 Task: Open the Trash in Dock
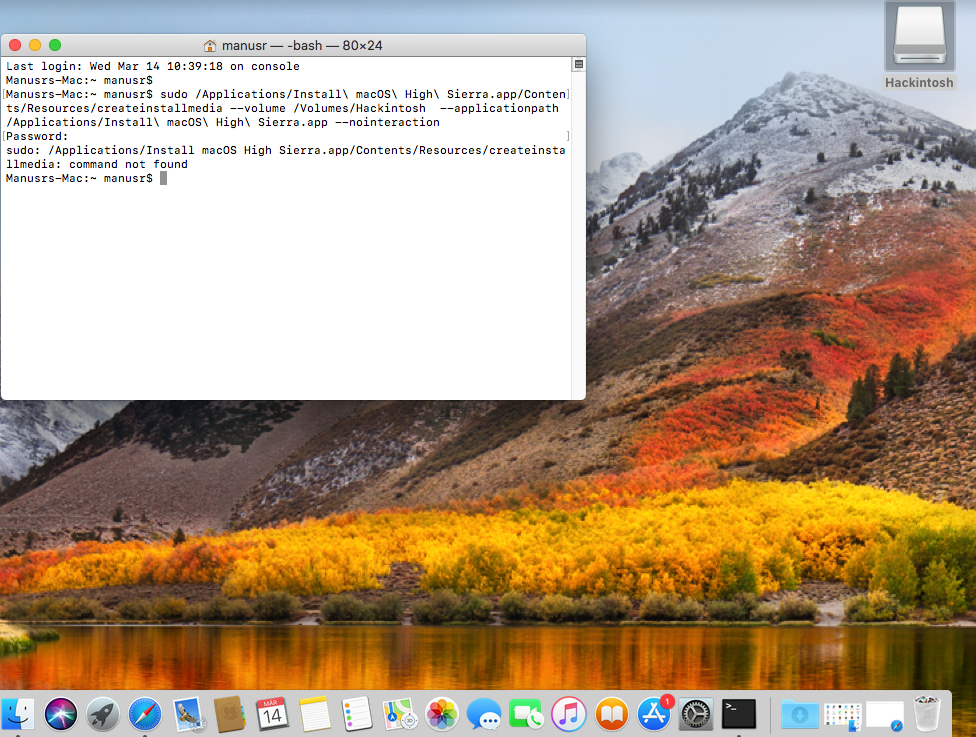tap(927, 713)
